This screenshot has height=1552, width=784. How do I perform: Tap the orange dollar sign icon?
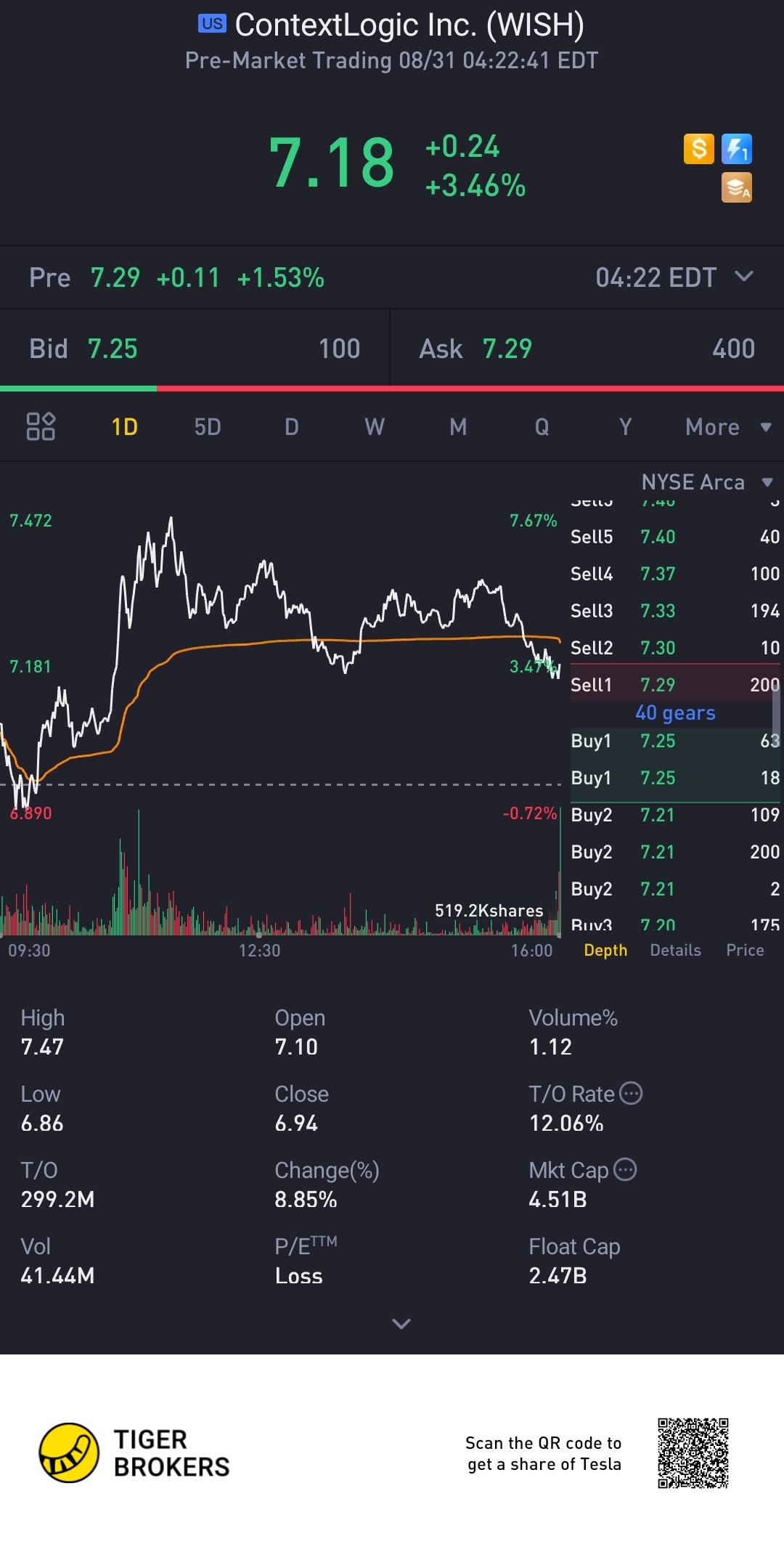coord(698,149)
